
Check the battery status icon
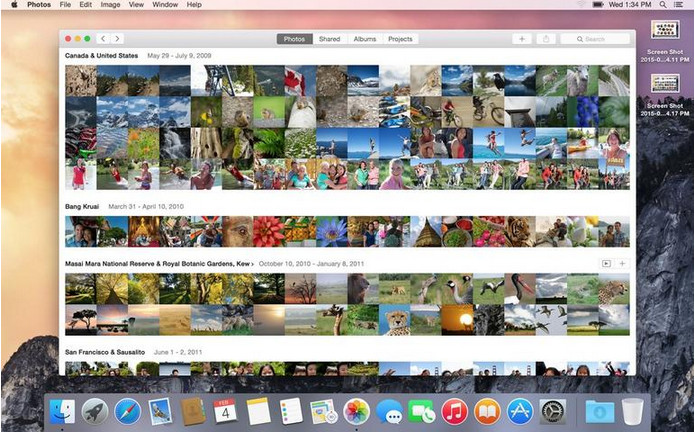click(598, 4)
